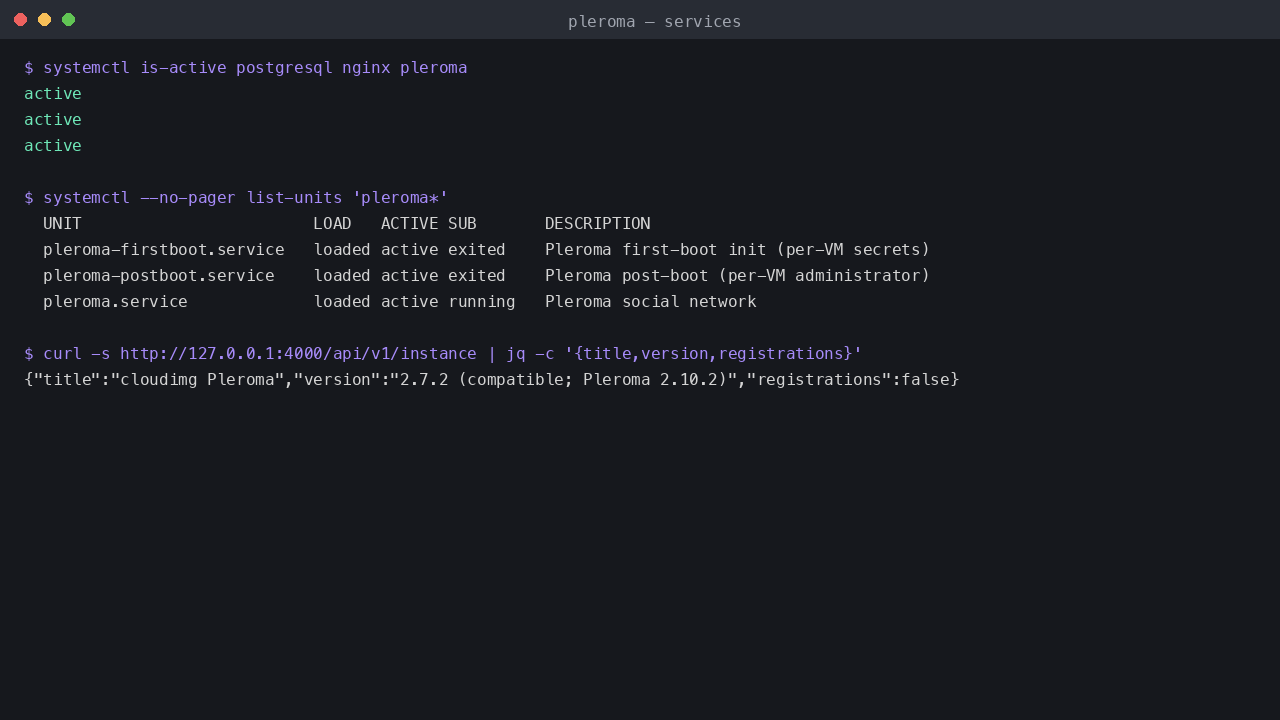Screen dimensions: 1280x720
Task: Click the version value '2.7.2 (compatible; Pleroma 2.10.2)'
Action: 564,380
